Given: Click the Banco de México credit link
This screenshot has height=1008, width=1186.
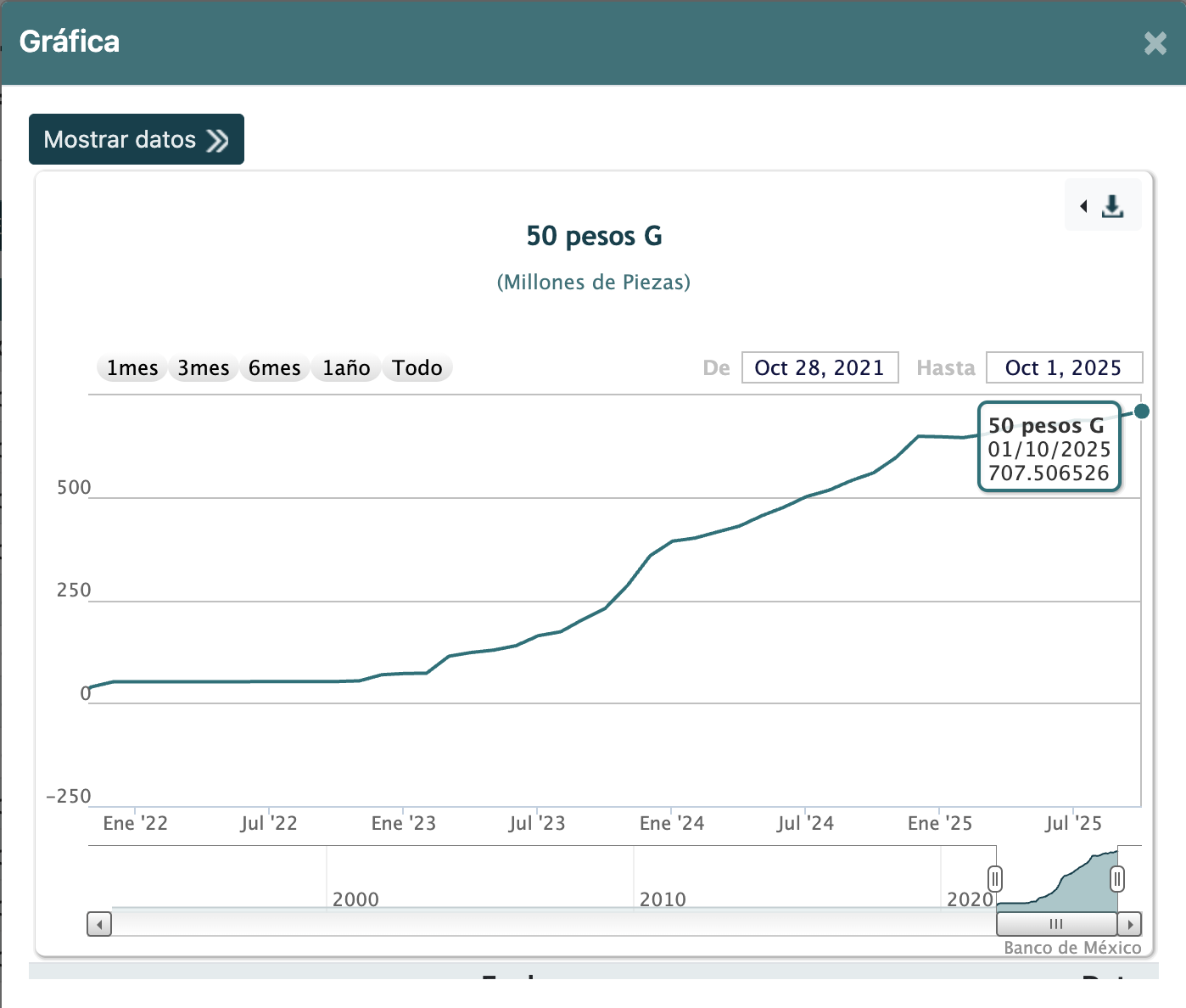Looking at the screenshot, I should pos(1072,948).
